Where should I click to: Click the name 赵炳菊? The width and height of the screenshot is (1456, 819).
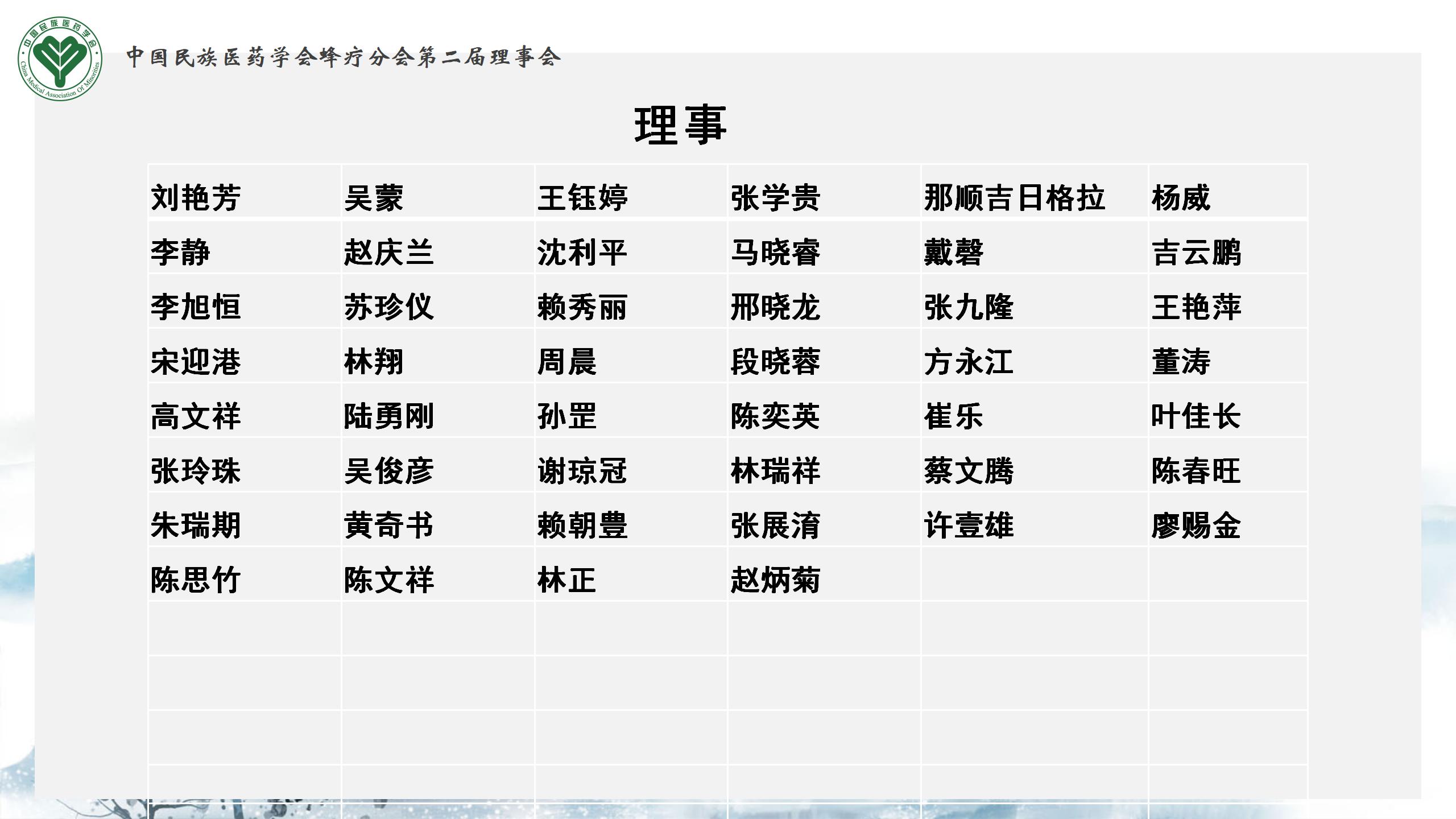[x=775, y=580]
